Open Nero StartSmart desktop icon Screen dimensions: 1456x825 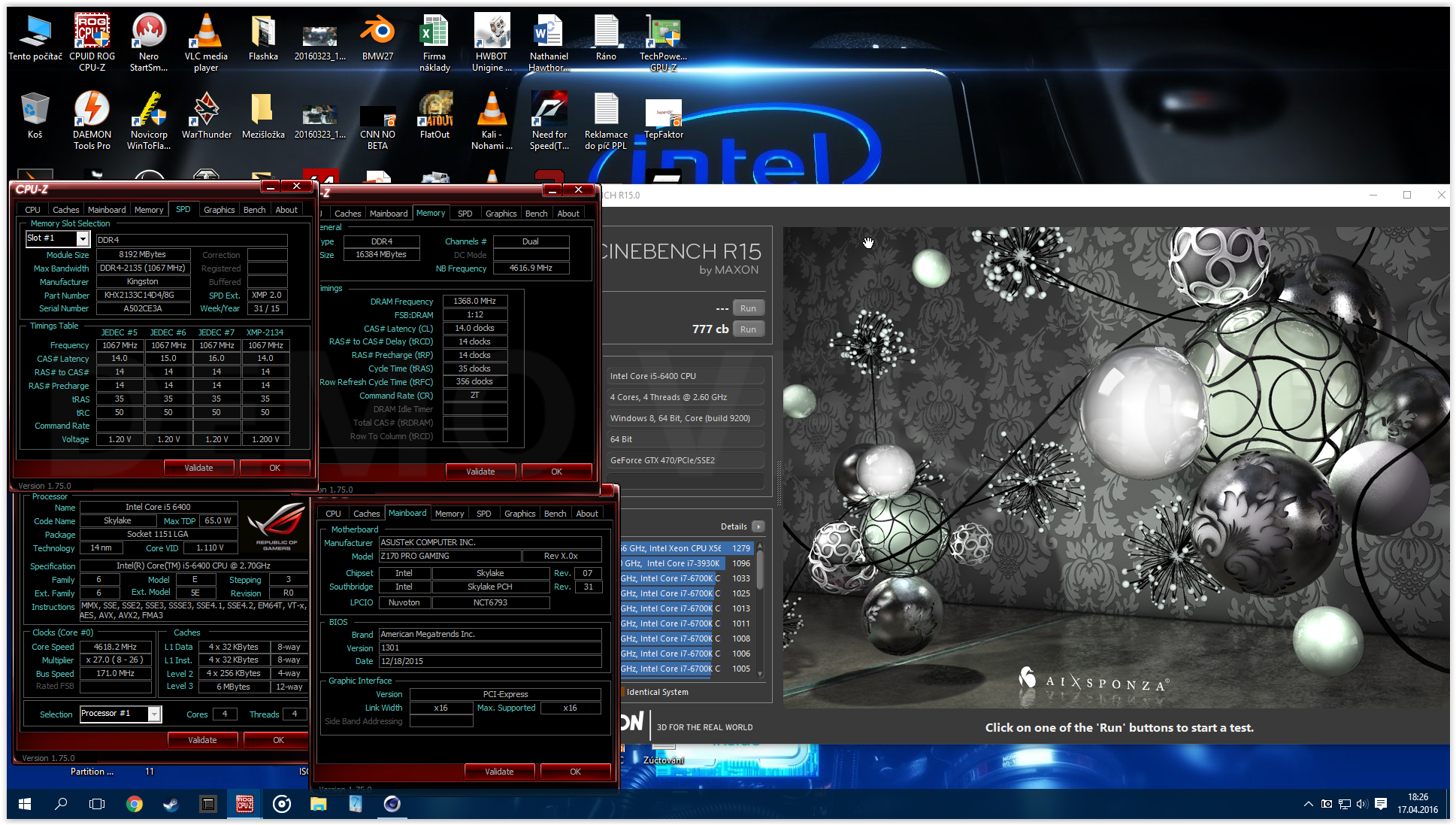coord(149,42)
